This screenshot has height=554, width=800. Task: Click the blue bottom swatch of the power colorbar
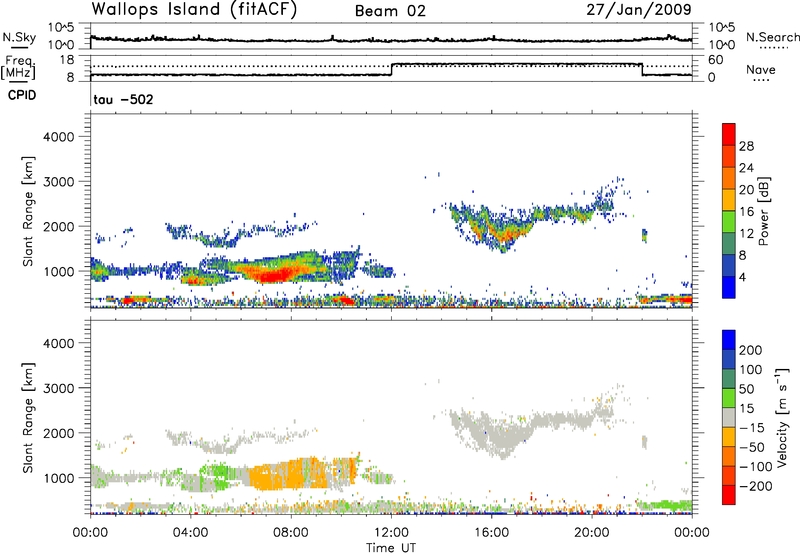pos(729,287)
